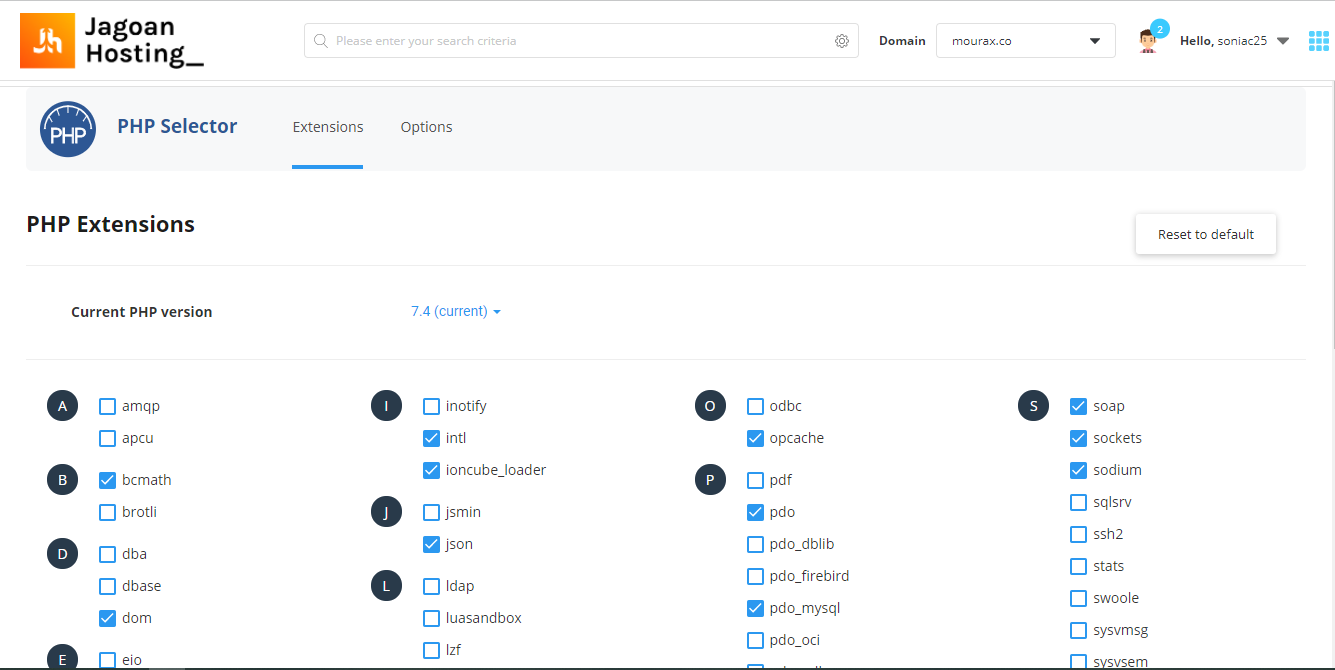Disable the opcache extension checkbox
Image resolution: width=1335 pixels, height=670 pixels.
(755, 438)
